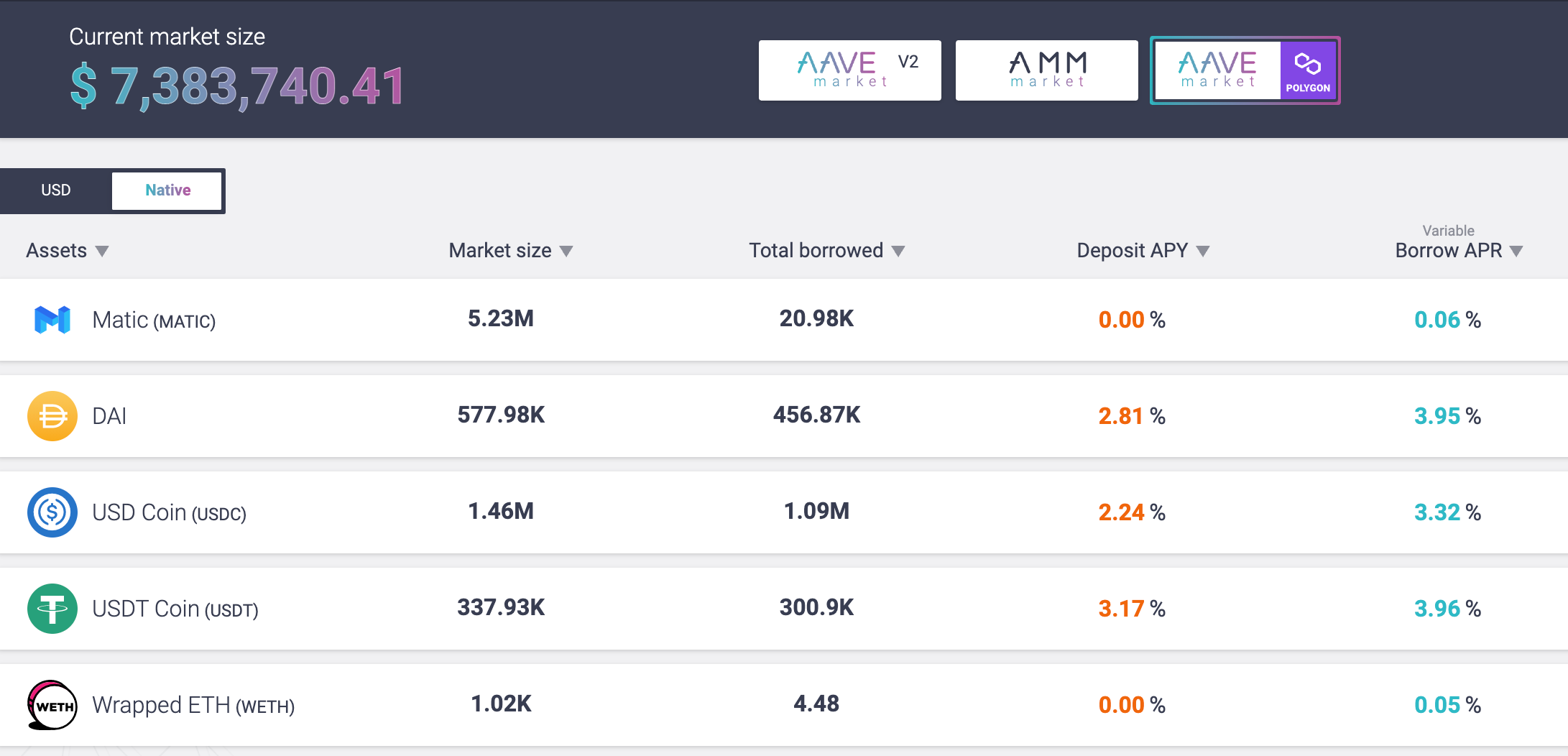Click DAI total borrowed 456.87K

coord(817,415)
